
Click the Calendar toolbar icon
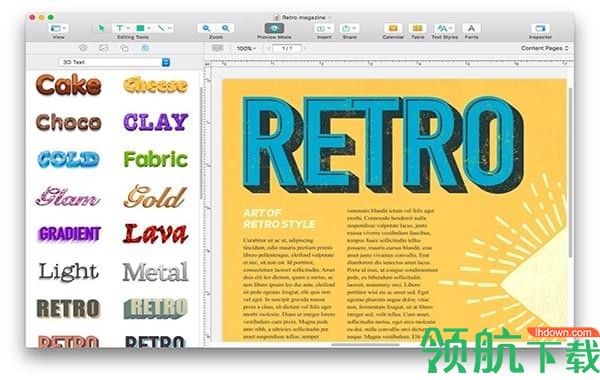pos(393,28)
